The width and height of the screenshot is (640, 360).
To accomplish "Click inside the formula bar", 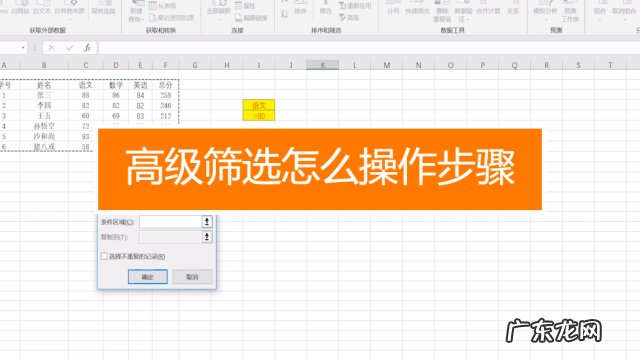I will click(369, 48).
